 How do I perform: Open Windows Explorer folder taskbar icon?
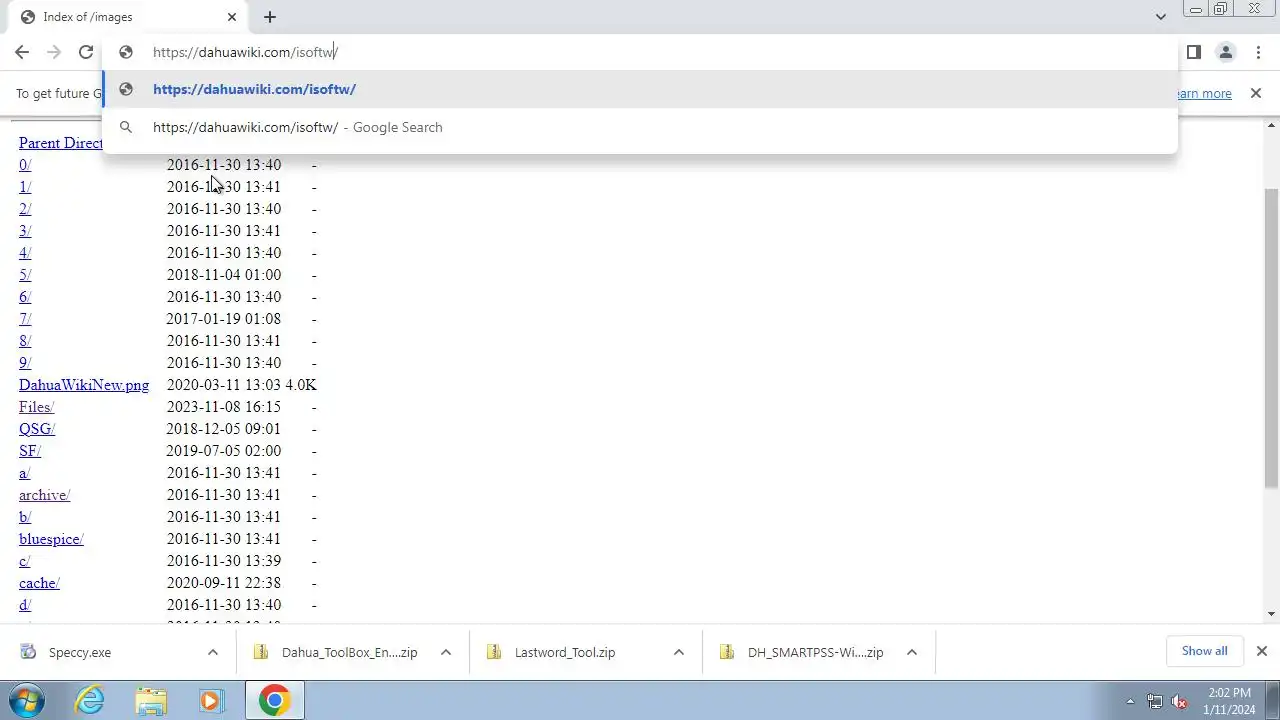pyautogui.click(x=151, y=700)
